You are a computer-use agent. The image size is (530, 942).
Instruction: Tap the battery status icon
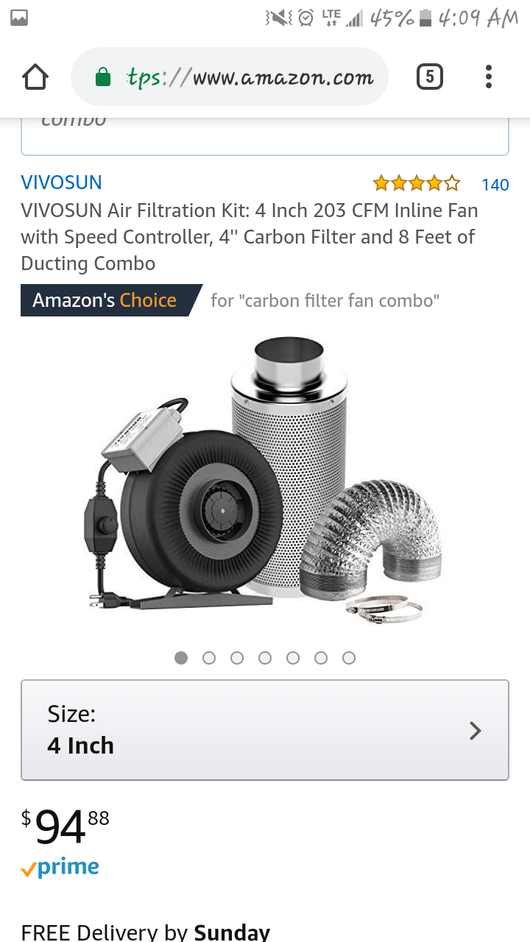pos(425,19)
